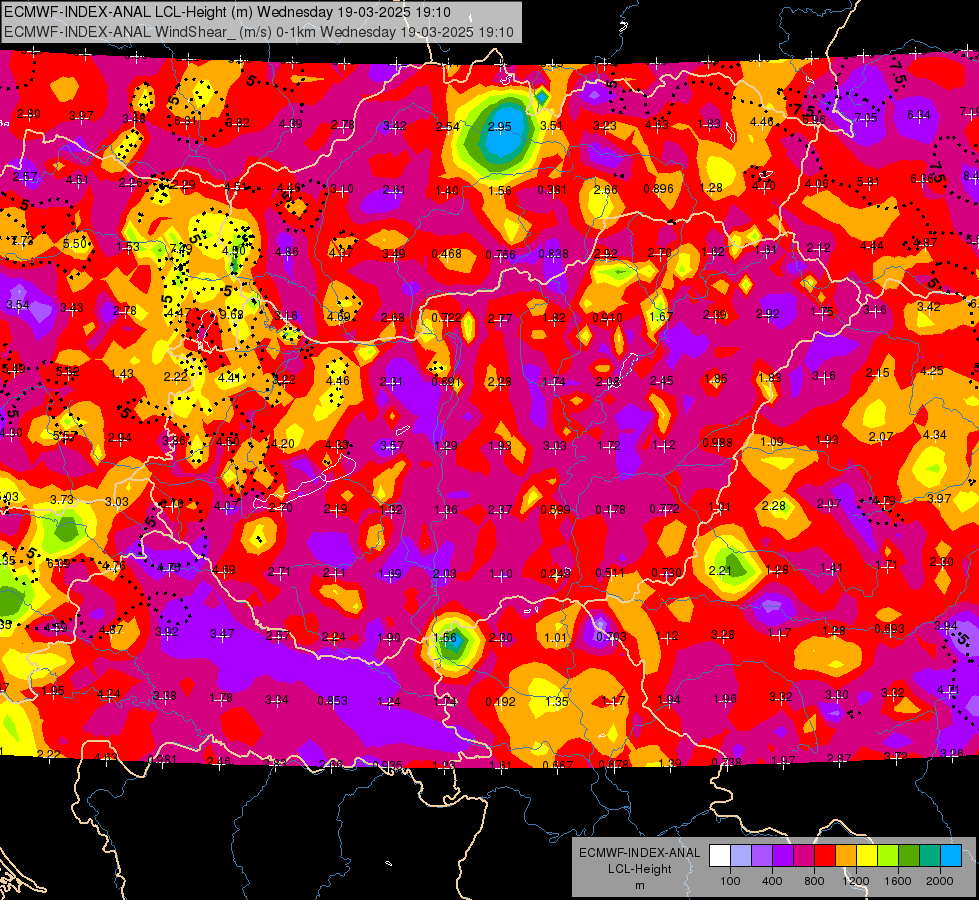Click the yellow legend swatch after 1200
Image resolution: width=979 pixels, height=900 pixels.
[867, 856]
